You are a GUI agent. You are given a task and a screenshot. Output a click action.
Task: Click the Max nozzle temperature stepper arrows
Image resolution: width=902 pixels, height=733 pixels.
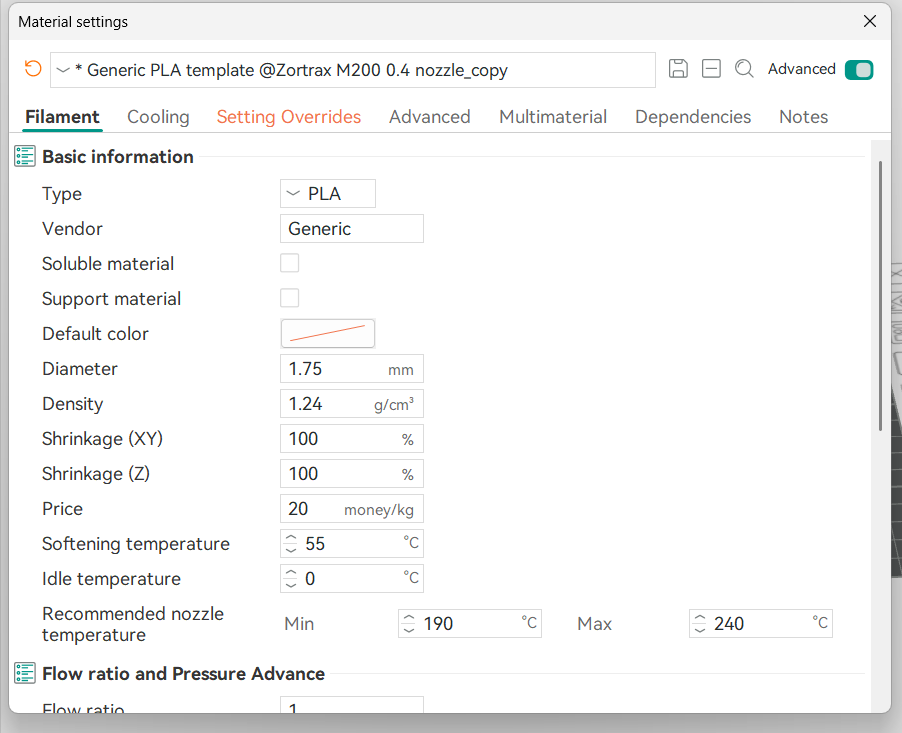pyautogui.click(x=701, y=624)
